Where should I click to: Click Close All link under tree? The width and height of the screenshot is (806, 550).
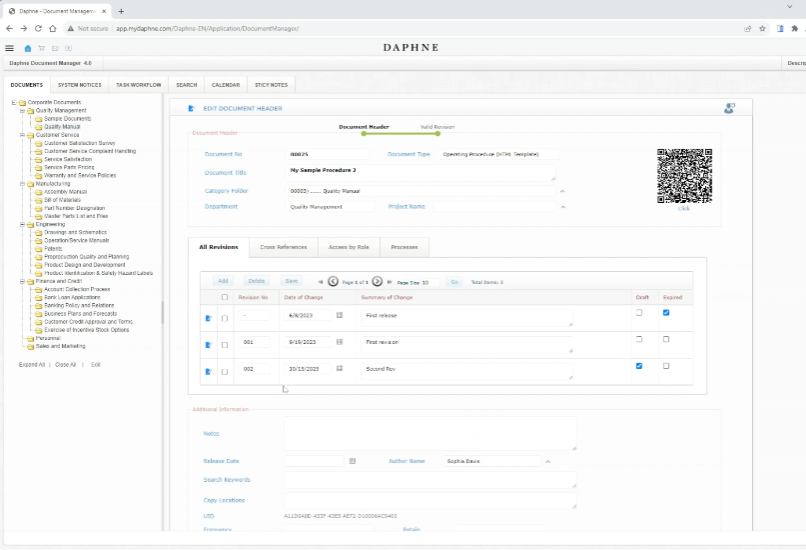pyautogui.click(x=65, y=364)
